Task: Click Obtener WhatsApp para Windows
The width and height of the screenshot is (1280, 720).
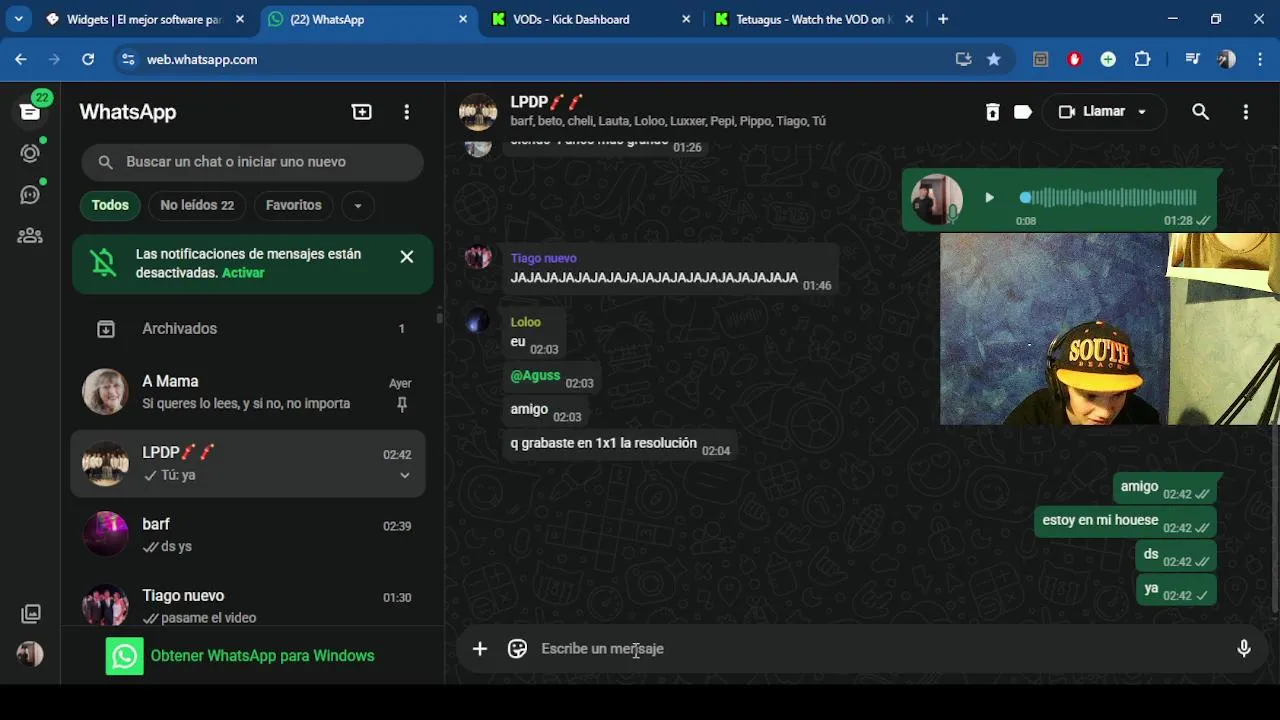Action: coord(262,656)
